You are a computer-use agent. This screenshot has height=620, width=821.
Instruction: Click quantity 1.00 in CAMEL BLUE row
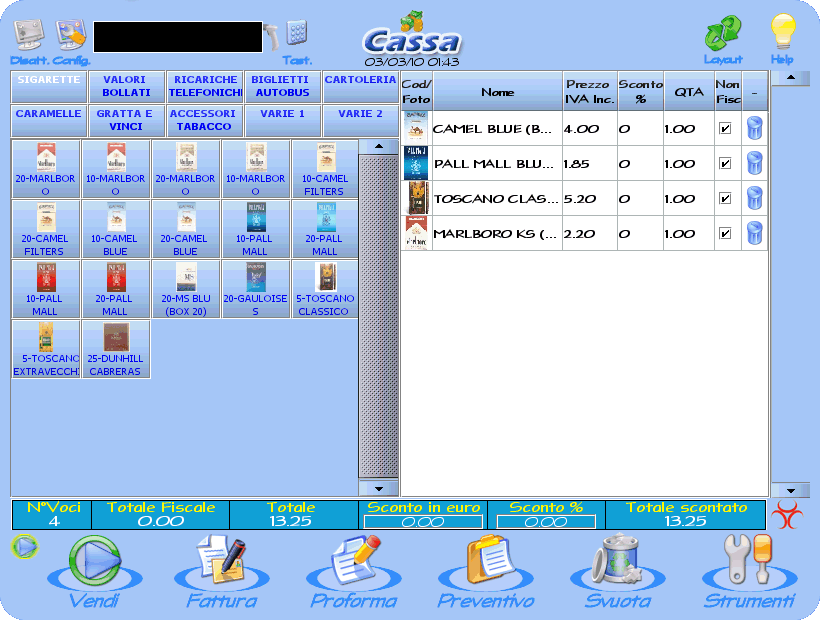pyautogui.click(x=680, y=129)
